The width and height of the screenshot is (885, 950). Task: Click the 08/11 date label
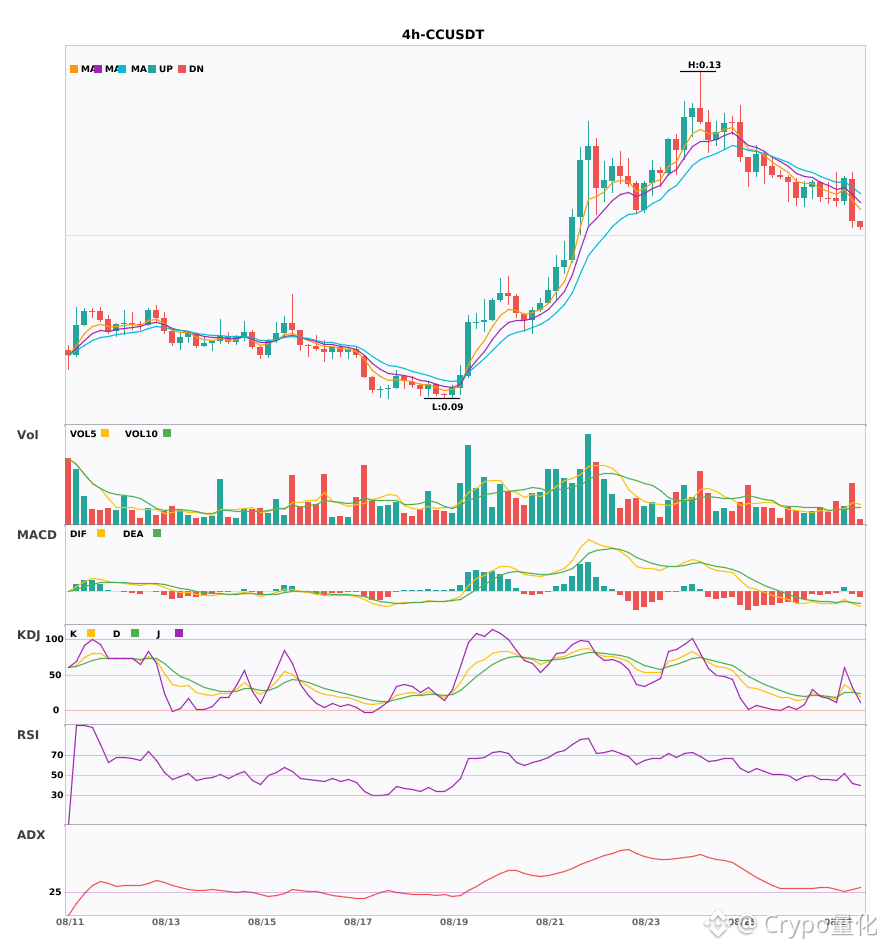tap(70, 922)
